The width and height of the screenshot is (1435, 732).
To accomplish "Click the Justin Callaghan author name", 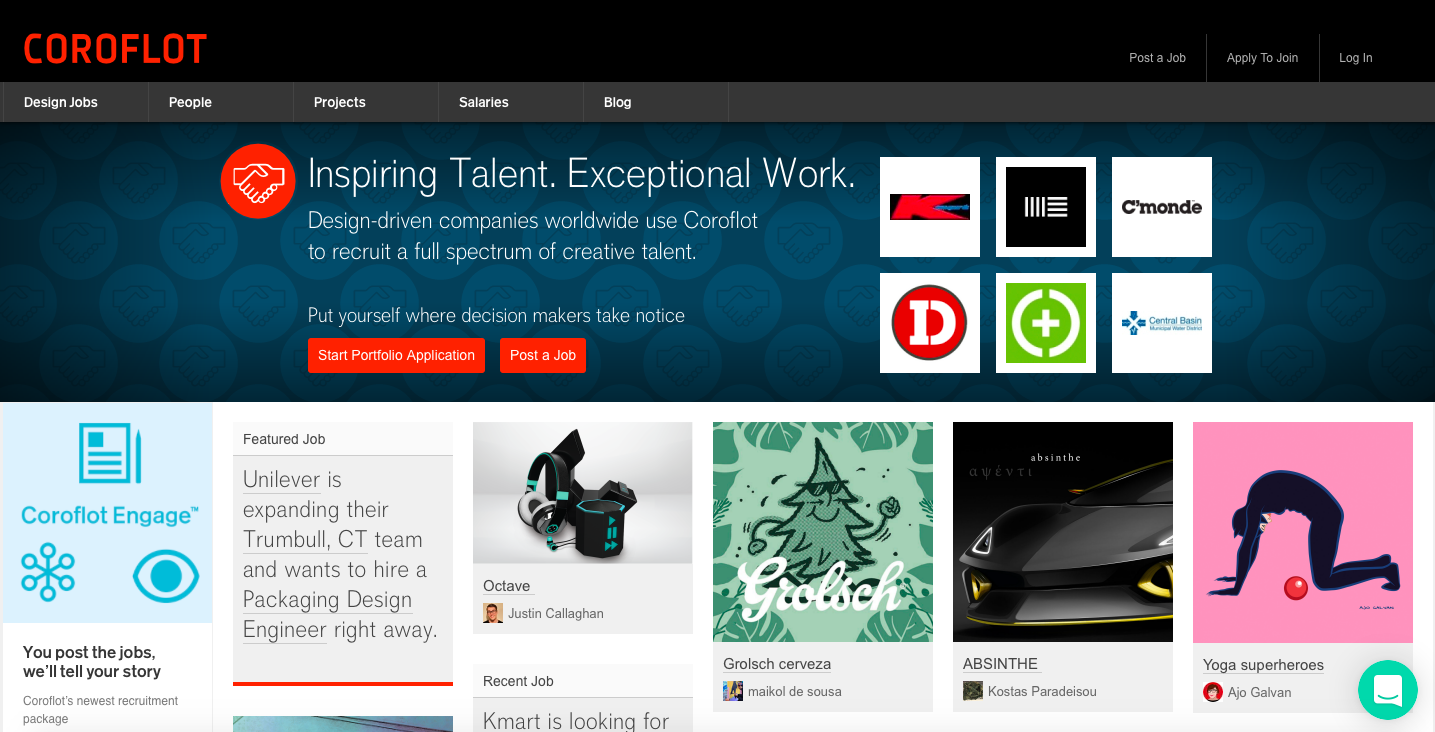I will tap(556, 614).
